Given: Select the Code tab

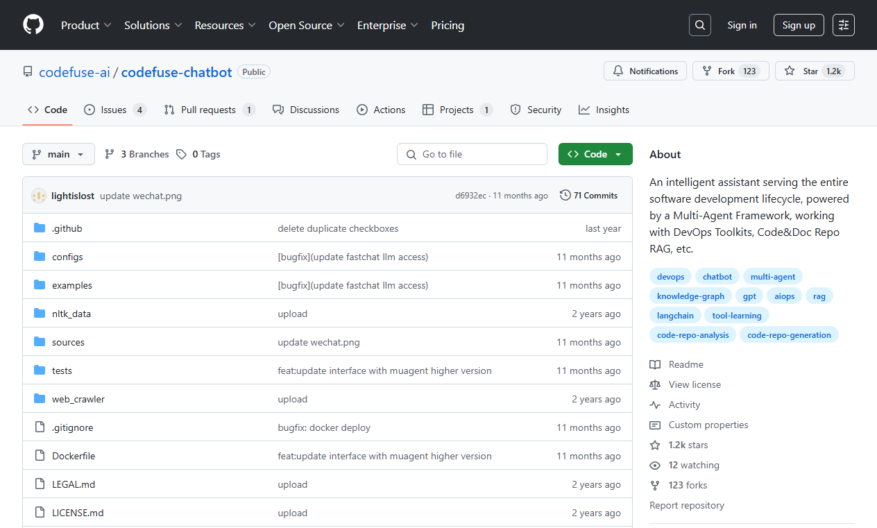Looking at the screenshot, I should 48,110.
